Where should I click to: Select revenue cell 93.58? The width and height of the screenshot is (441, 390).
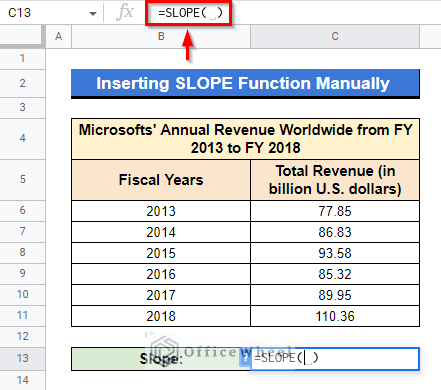[335, 253]
